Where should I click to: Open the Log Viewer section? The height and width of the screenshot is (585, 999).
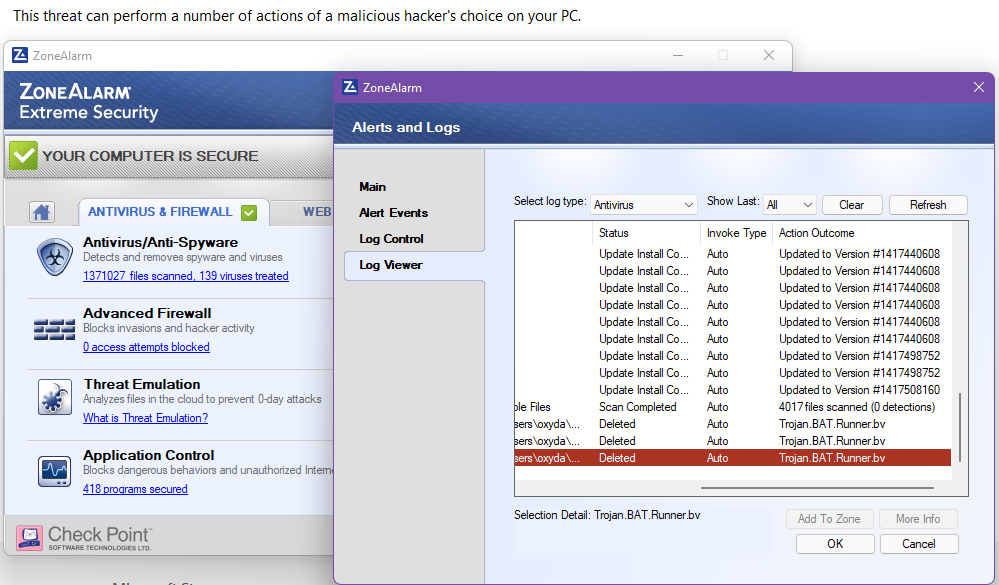tap(391, 265)
